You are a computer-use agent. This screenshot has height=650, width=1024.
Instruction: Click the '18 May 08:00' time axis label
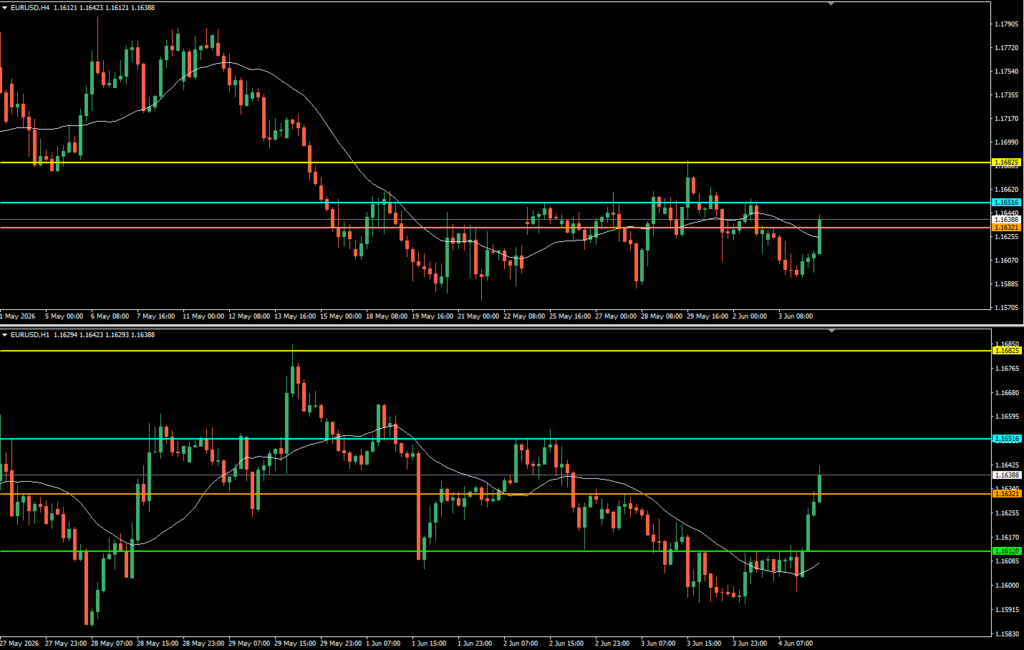387,316
